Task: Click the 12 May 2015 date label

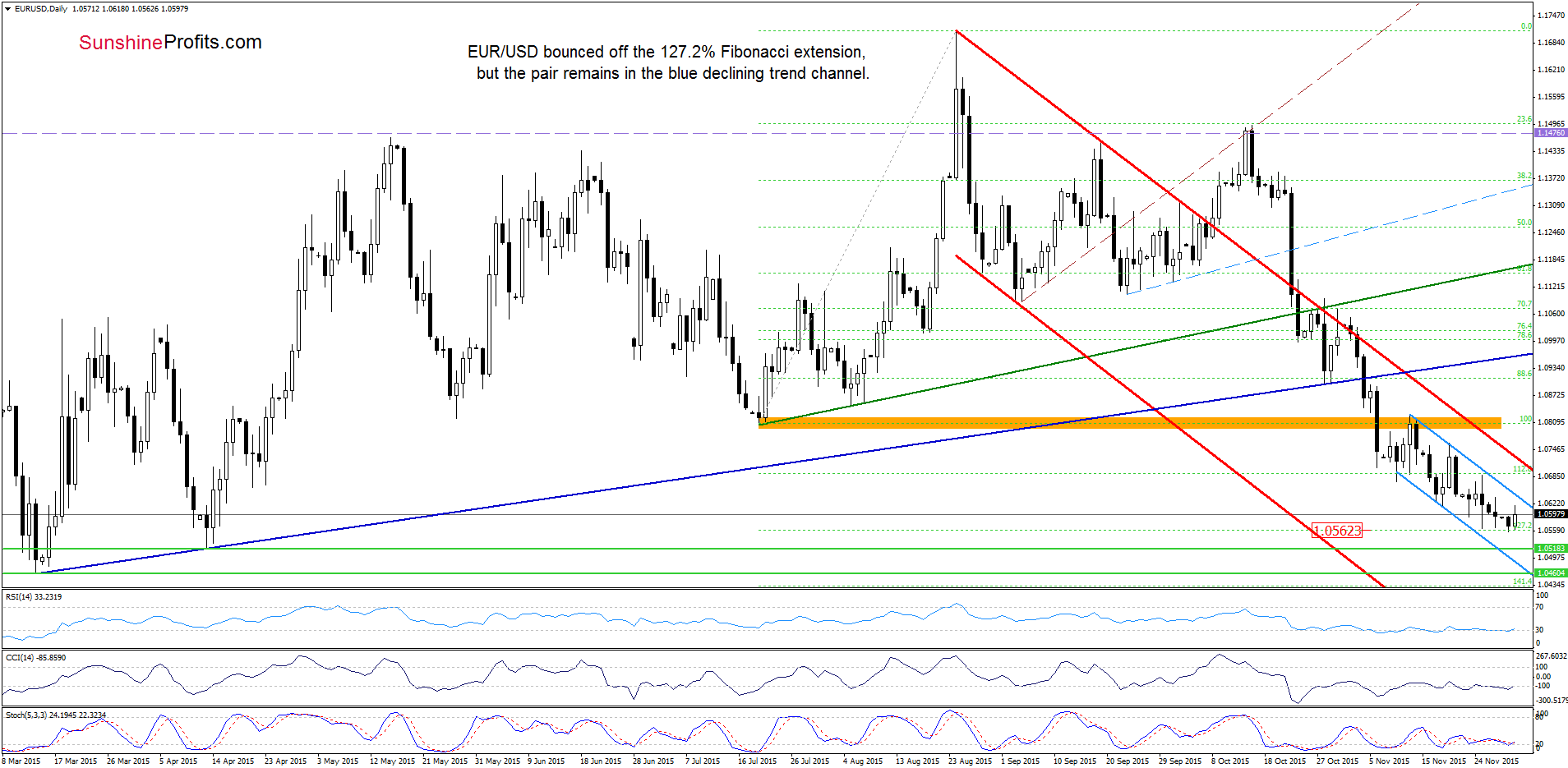Action: point(393,761)
